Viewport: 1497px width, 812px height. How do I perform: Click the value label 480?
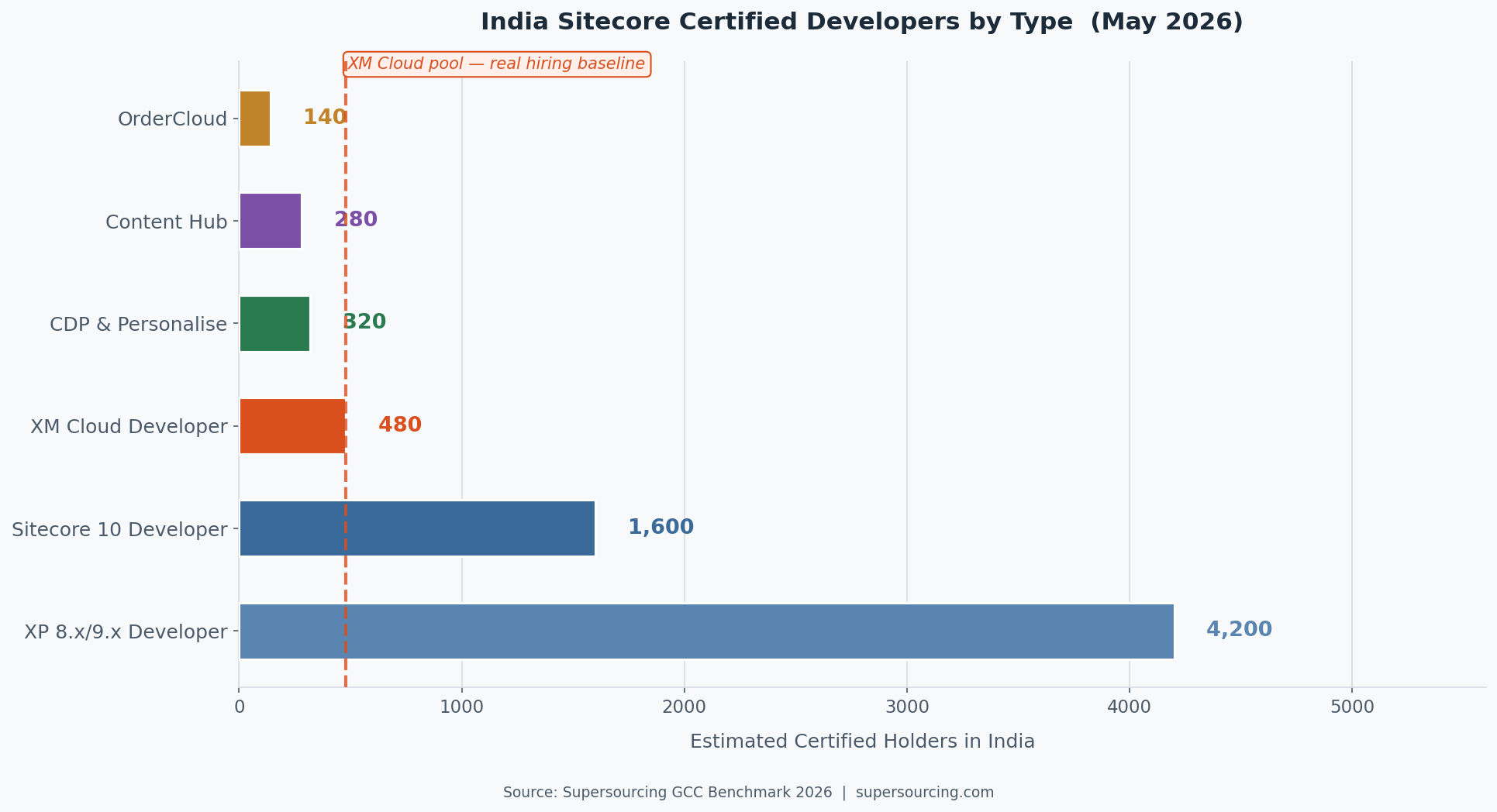coord(400,425)
